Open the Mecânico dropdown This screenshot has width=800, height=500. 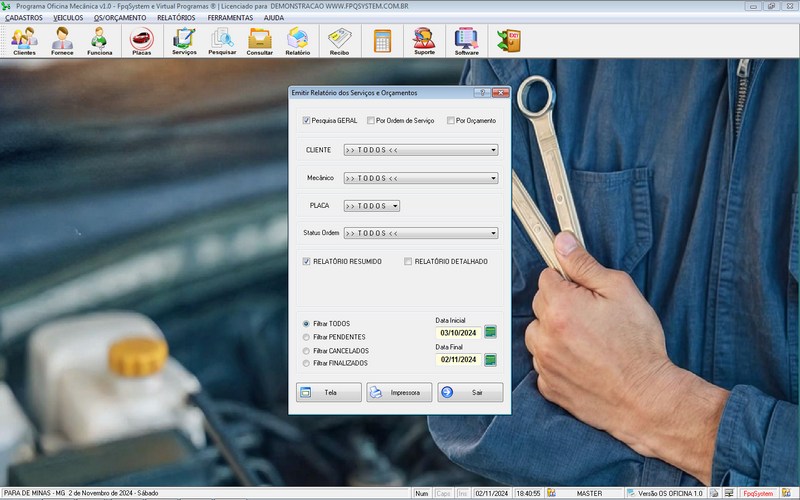pyautogui.click(x=493, y=178)
